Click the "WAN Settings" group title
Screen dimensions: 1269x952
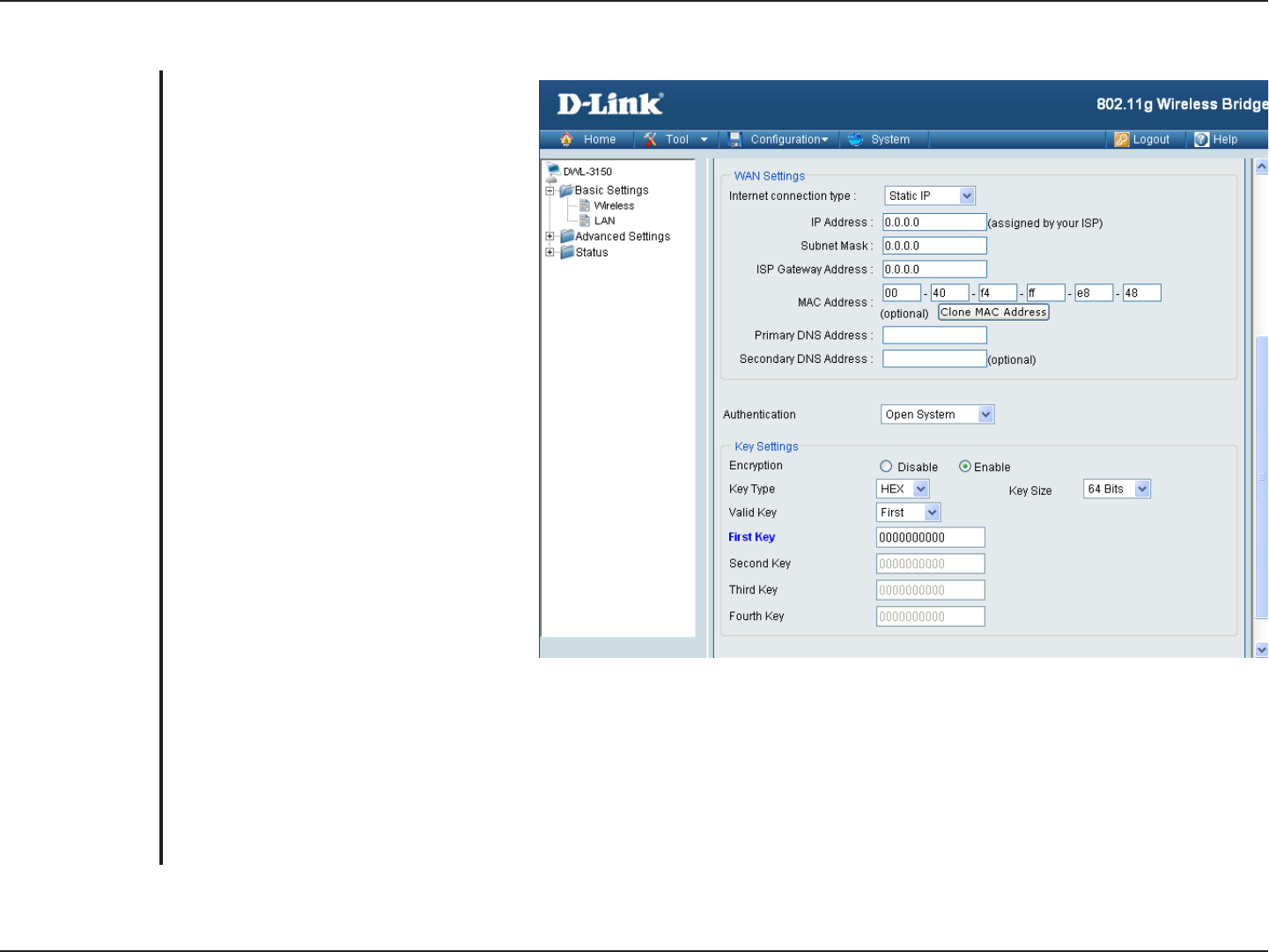tap(770, 176)
